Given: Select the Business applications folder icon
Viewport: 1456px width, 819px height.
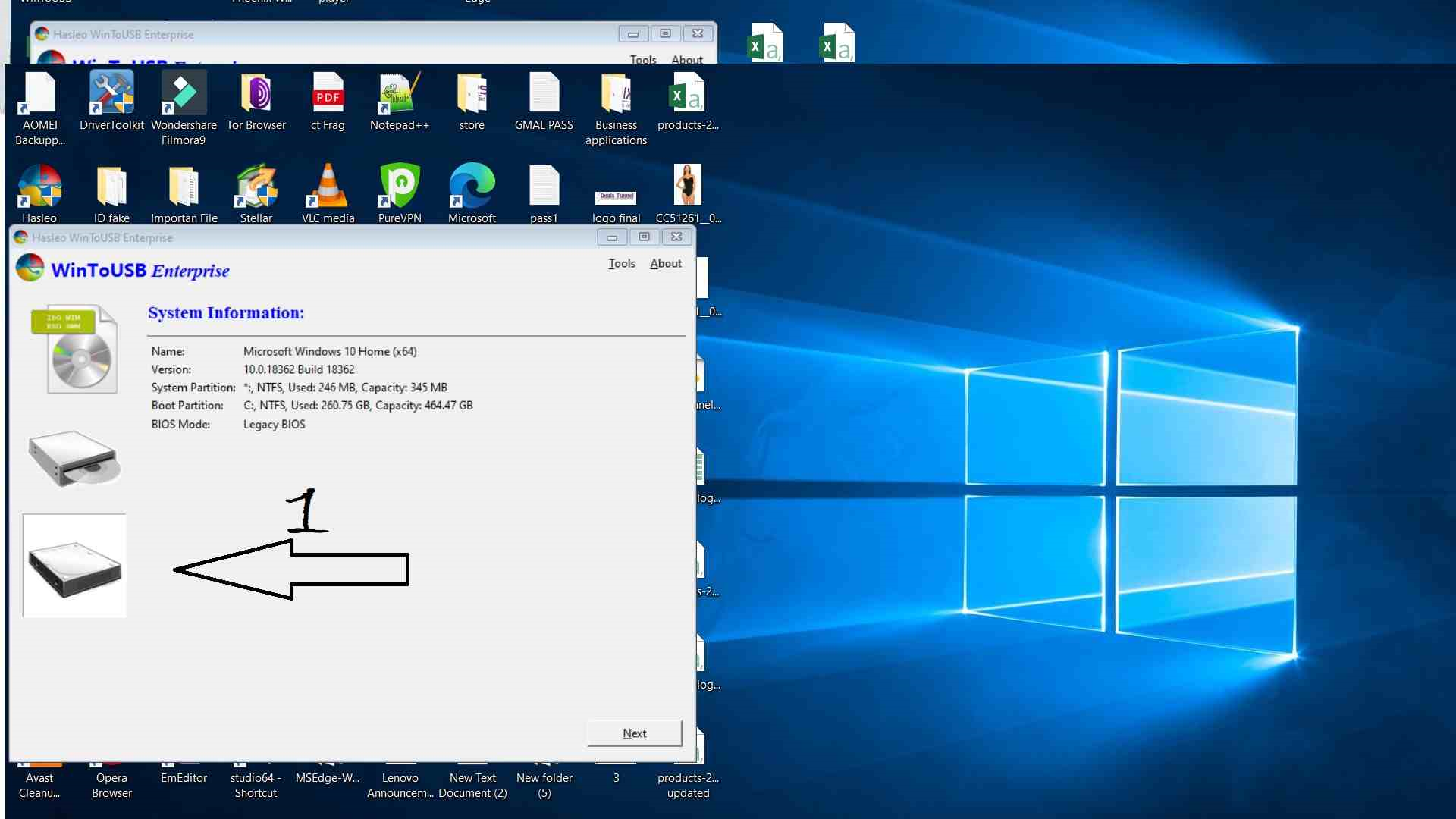Looking at the screenshot, I should click(x=616, y=108).
